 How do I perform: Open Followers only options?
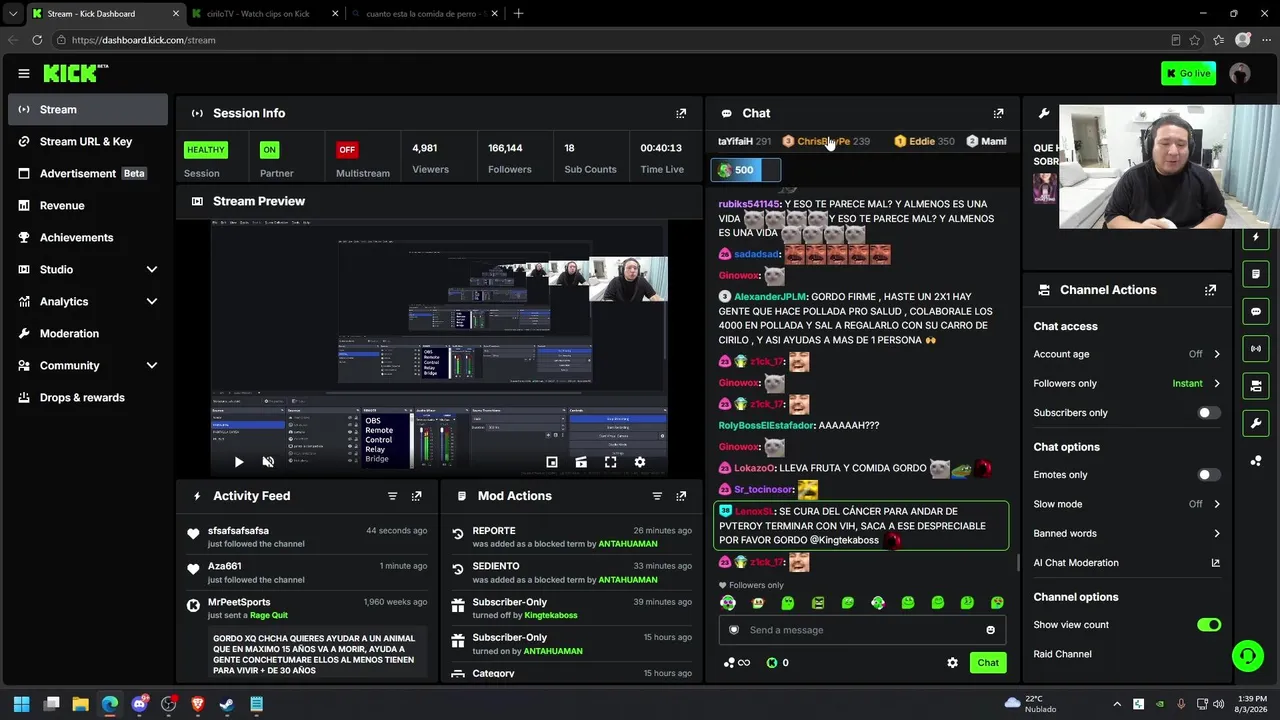(1126, 383)
